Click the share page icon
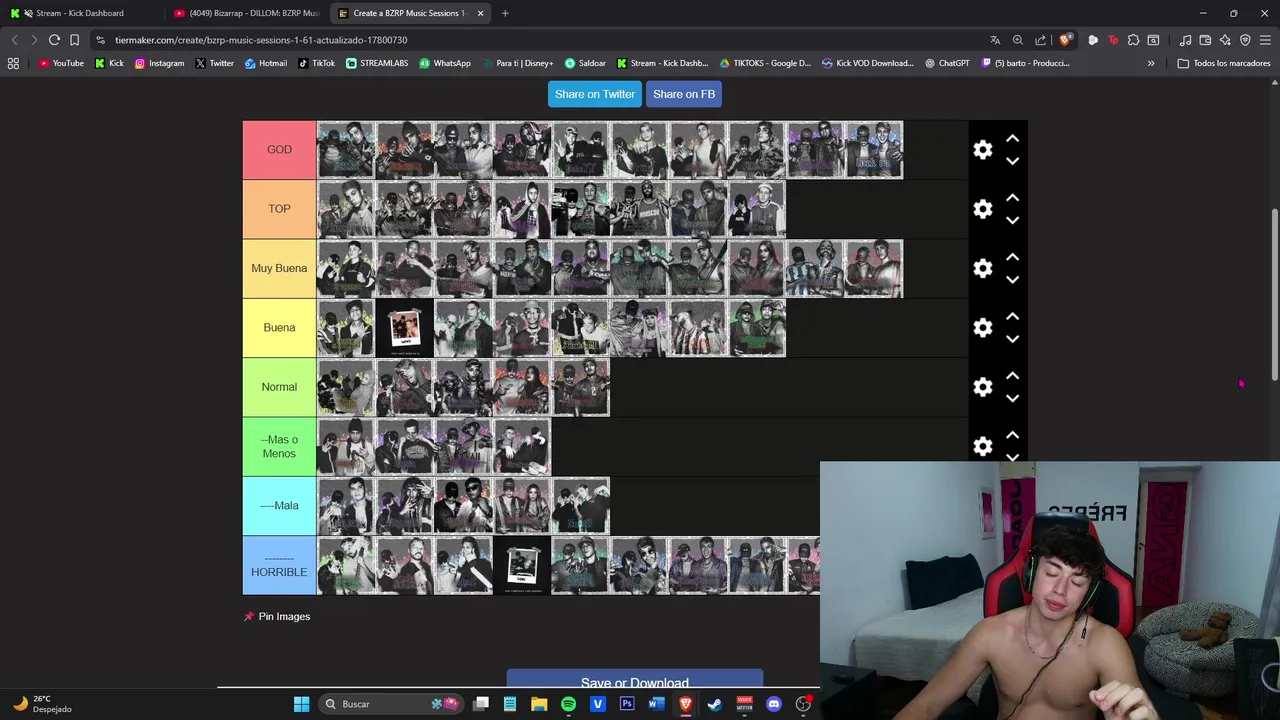 coord(1041,40)
